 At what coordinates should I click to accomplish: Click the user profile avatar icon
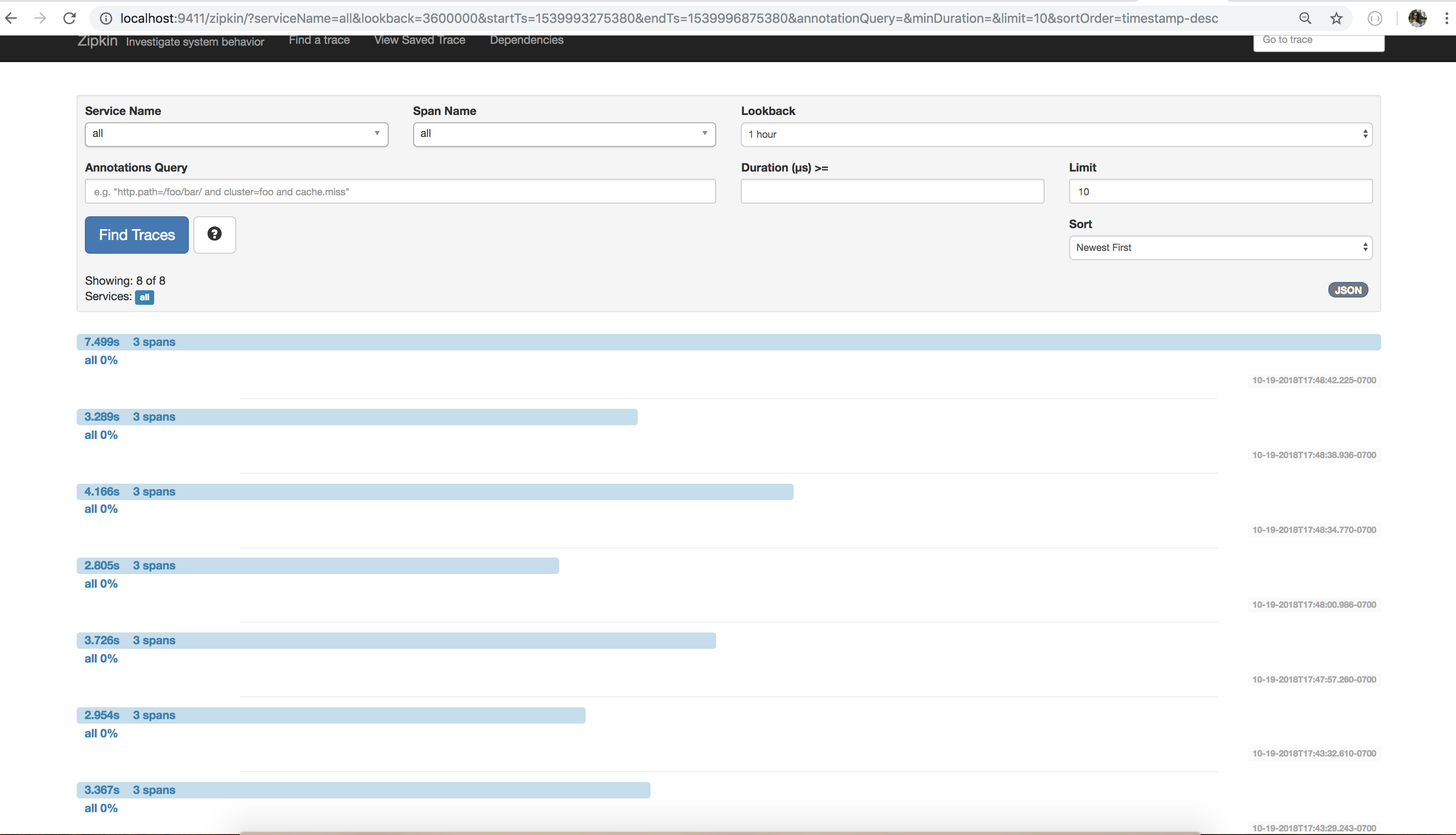(1417, 18)
